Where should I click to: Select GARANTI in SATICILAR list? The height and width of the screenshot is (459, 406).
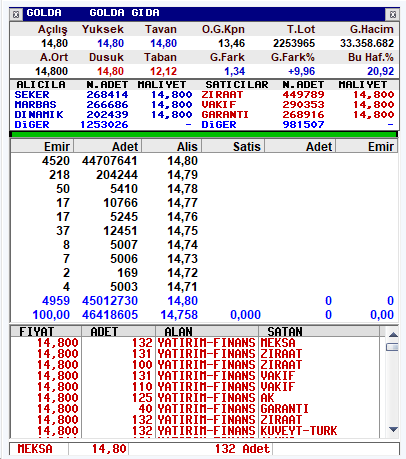coord(225,115)
